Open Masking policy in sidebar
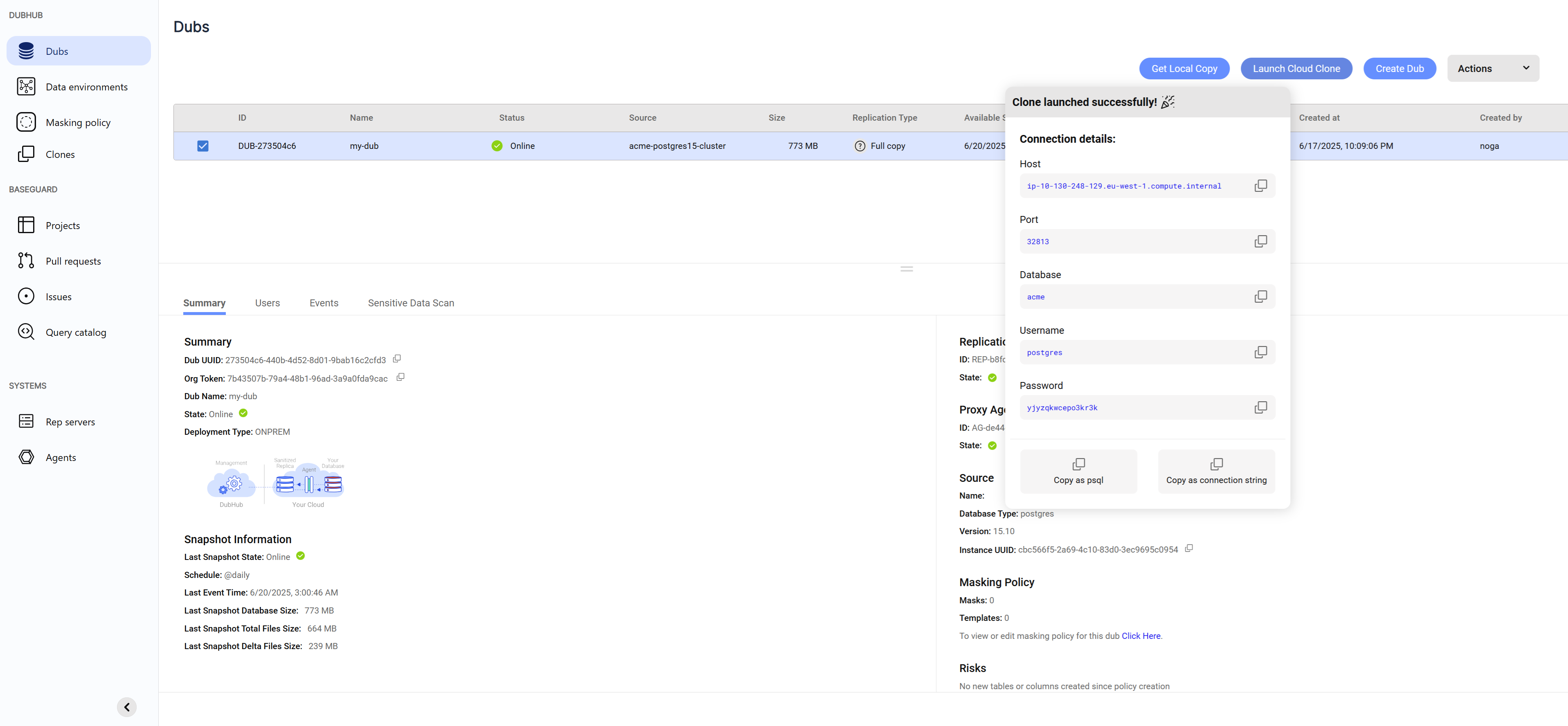1568x726 pixels. coord(78,122)
